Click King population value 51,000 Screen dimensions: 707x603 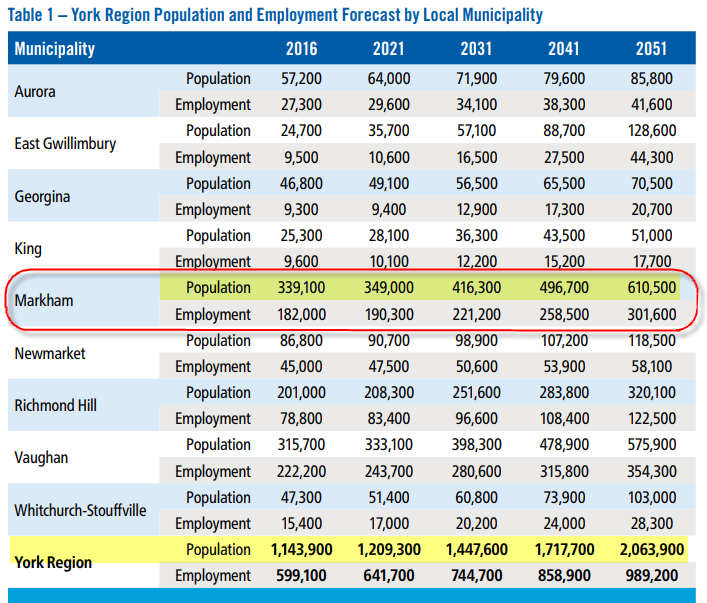(652, 235)
